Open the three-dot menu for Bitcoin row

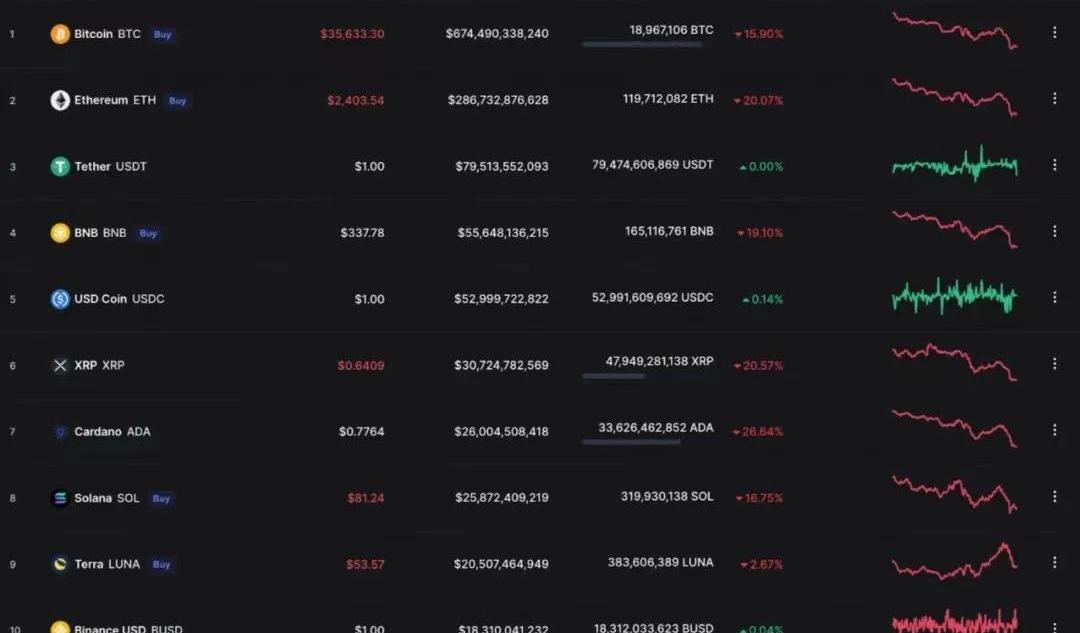(1054, 32)
